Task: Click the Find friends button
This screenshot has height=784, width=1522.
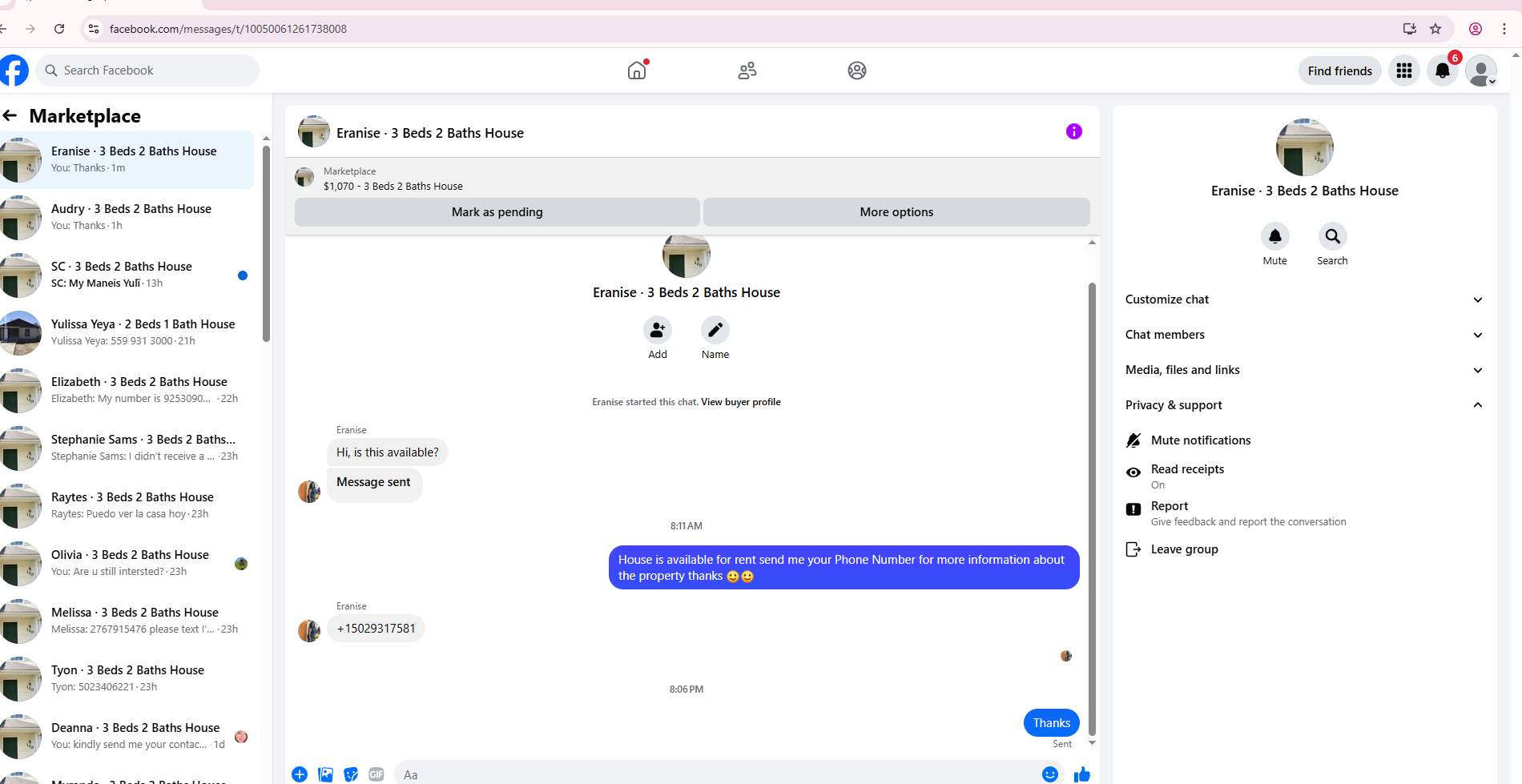Action: pyautogui.click(x=1340, y=70)
